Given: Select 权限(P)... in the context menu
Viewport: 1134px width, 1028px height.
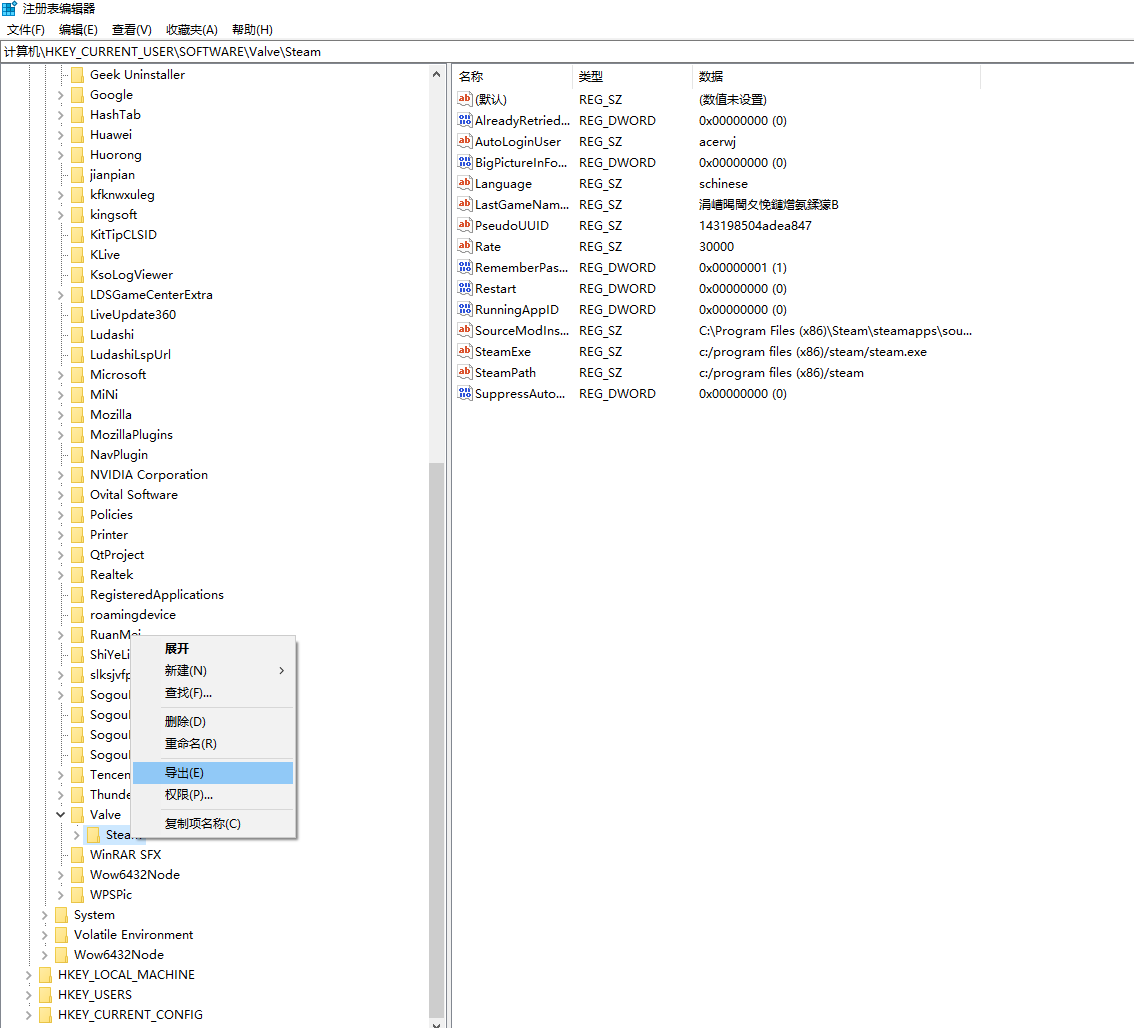Looking at the screenshot, I should [213, 794].
